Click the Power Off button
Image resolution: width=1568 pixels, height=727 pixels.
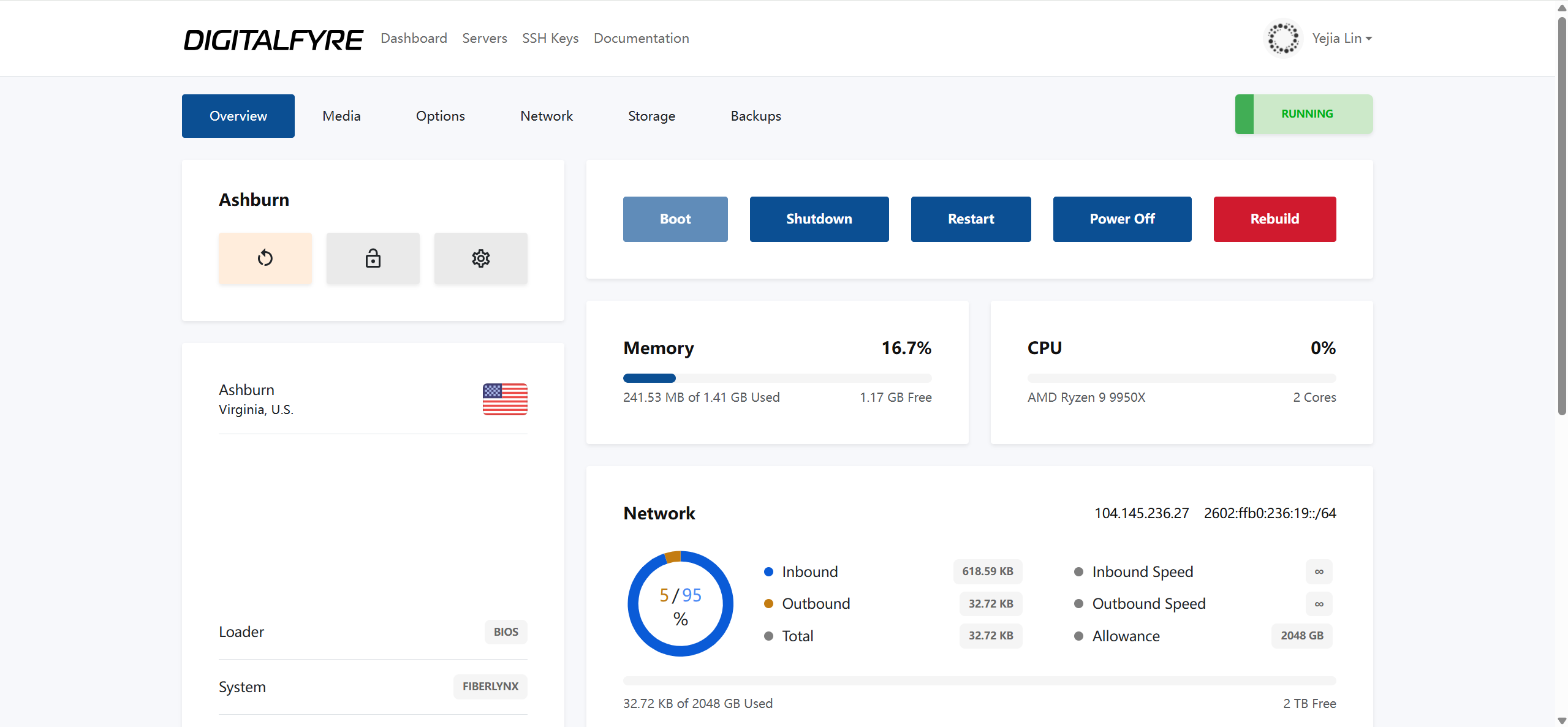click(1123, 219)
